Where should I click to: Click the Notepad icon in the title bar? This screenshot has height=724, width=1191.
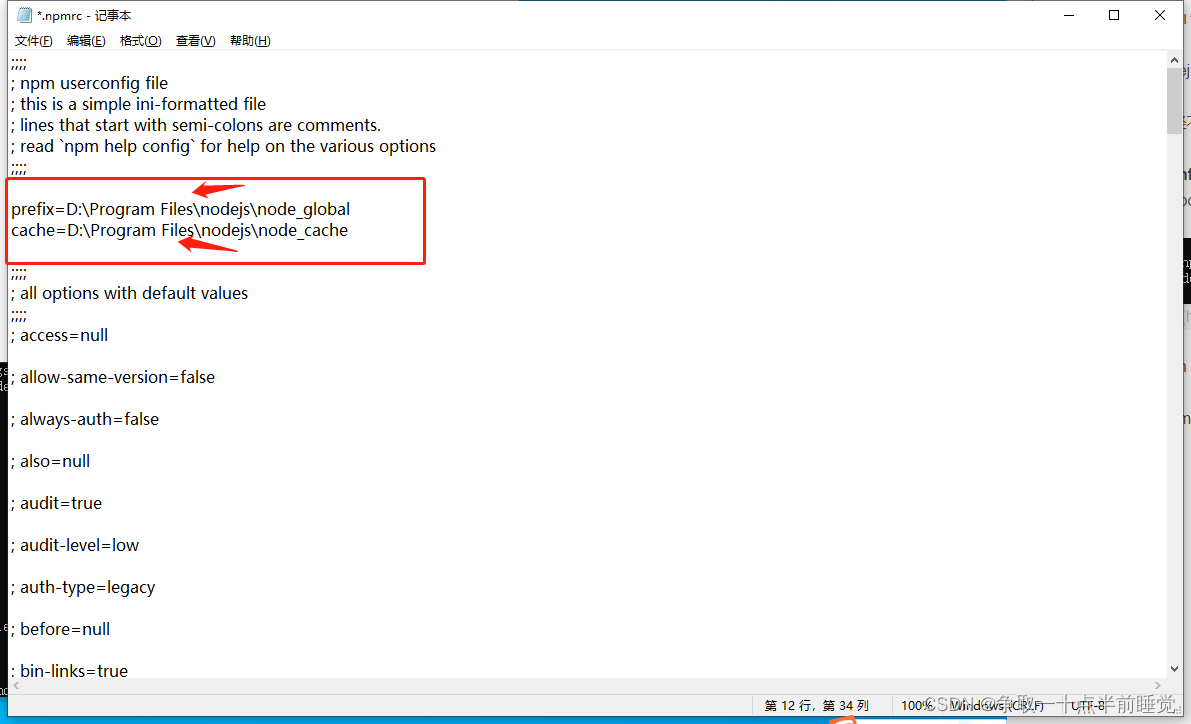pyautogui.click(x=24, y=14)
